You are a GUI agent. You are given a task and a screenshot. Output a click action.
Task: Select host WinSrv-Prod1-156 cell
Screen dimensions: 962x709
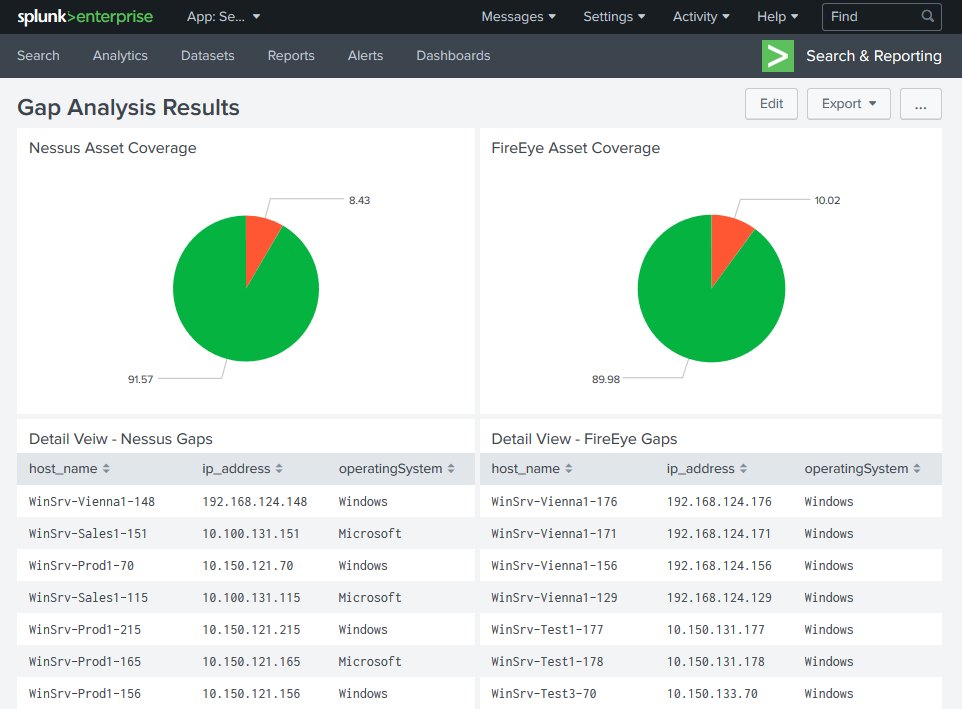pos(85,693)
